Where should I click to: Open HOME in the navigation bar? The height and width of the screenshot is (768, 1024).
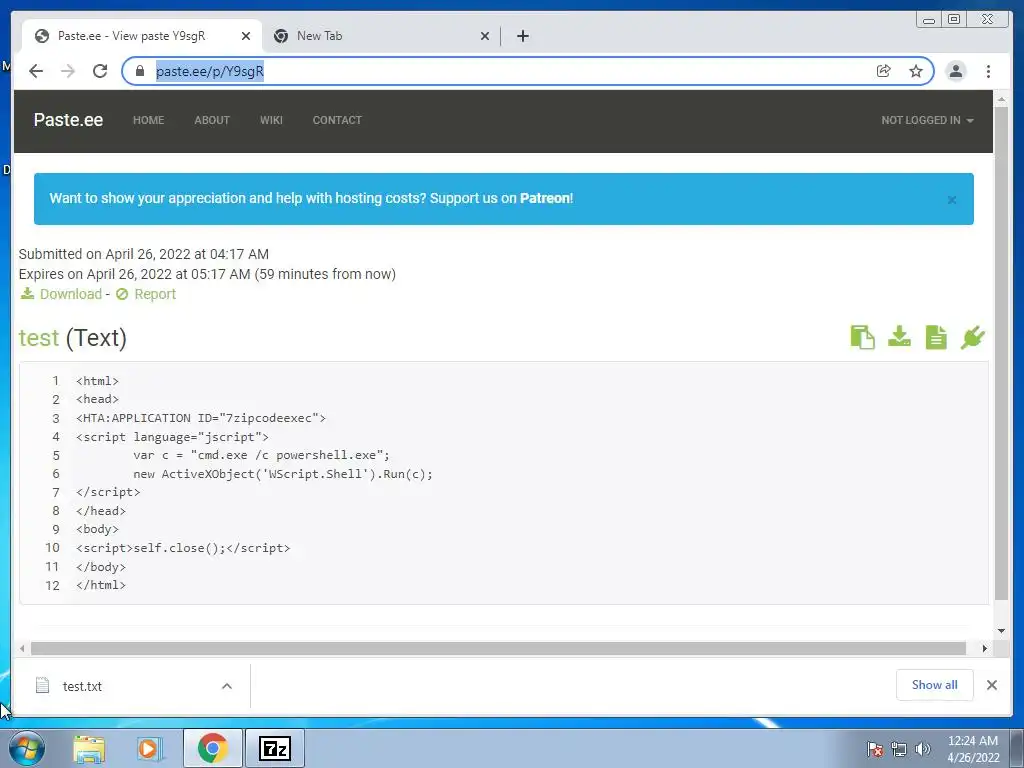[x=148, y=120]
